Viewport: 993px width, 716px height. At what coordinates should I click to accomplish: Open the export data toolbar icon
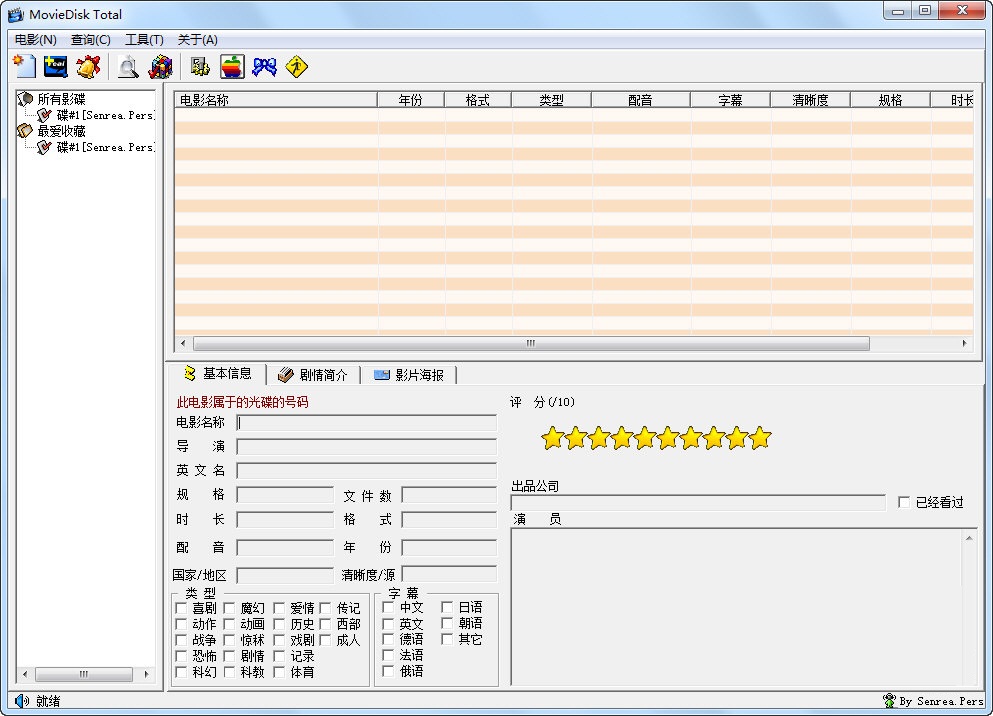tap(198, 65)
